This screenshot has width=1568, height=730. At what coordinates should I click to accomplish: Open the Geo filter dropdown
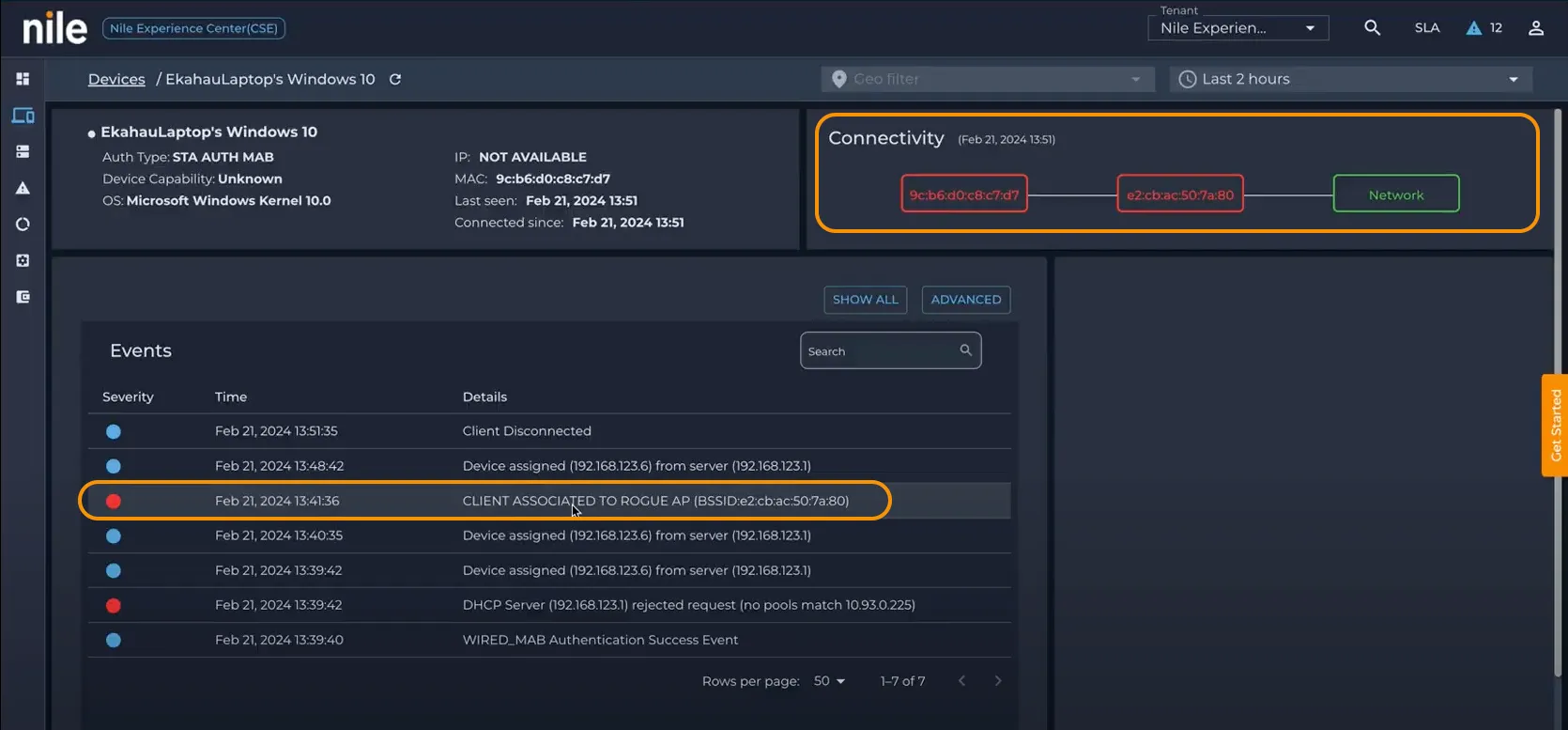click(x=987, y=79)
